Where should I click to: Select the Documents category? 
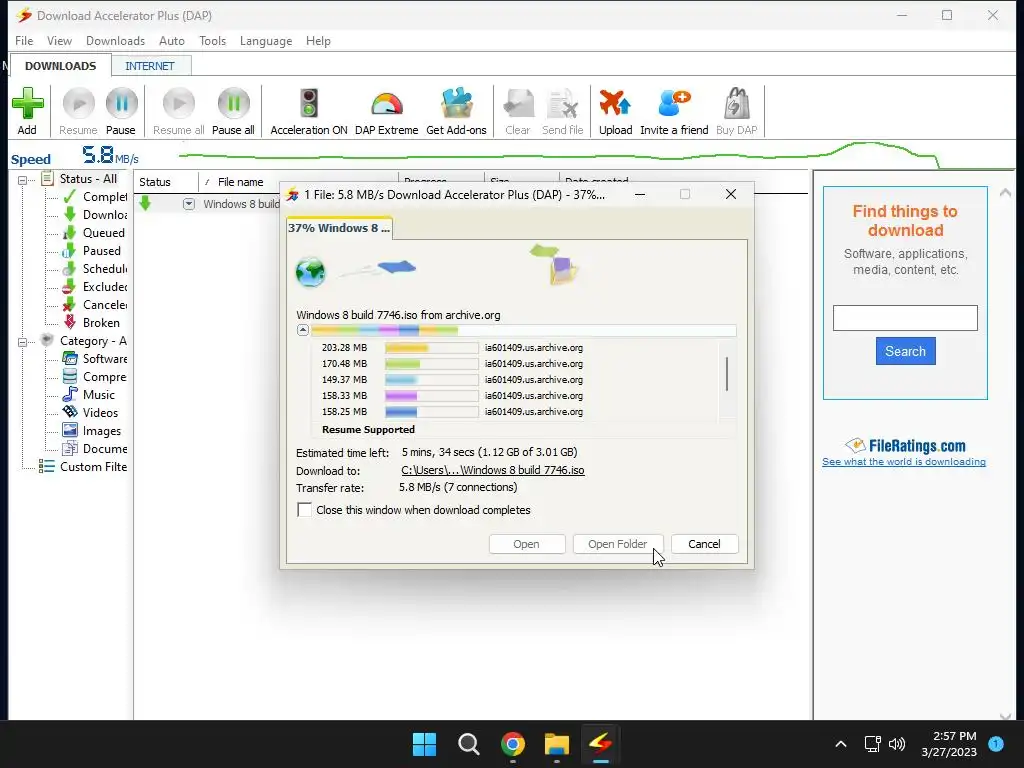(95, 449)
